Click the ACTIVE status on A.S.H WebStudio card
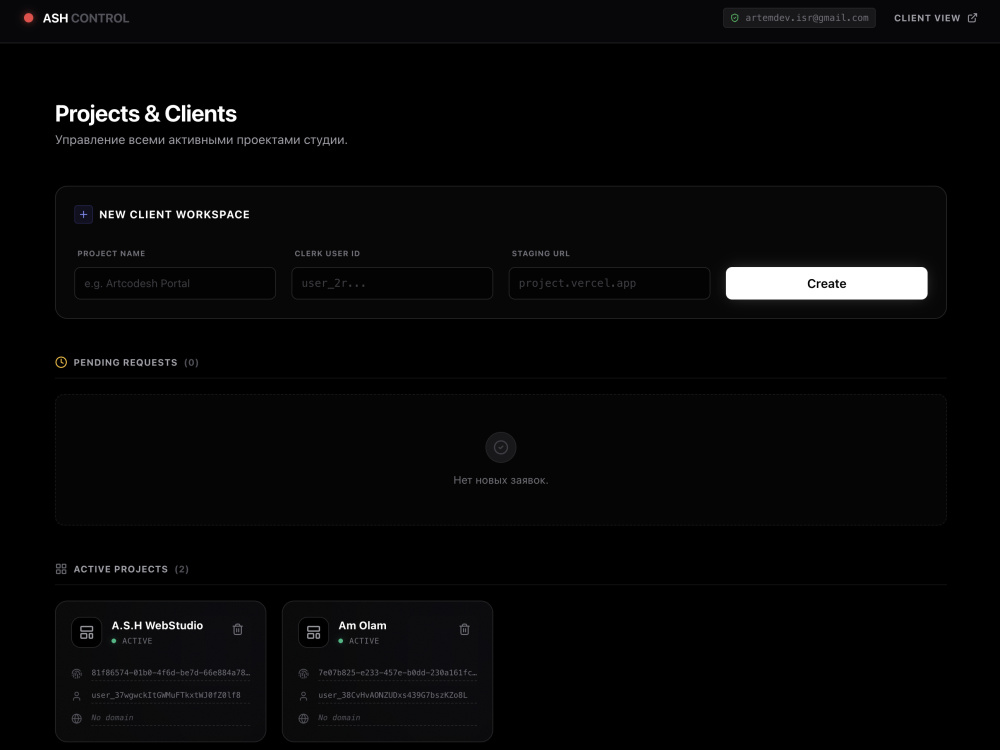The image size is (1000, 750). point(132,641)
